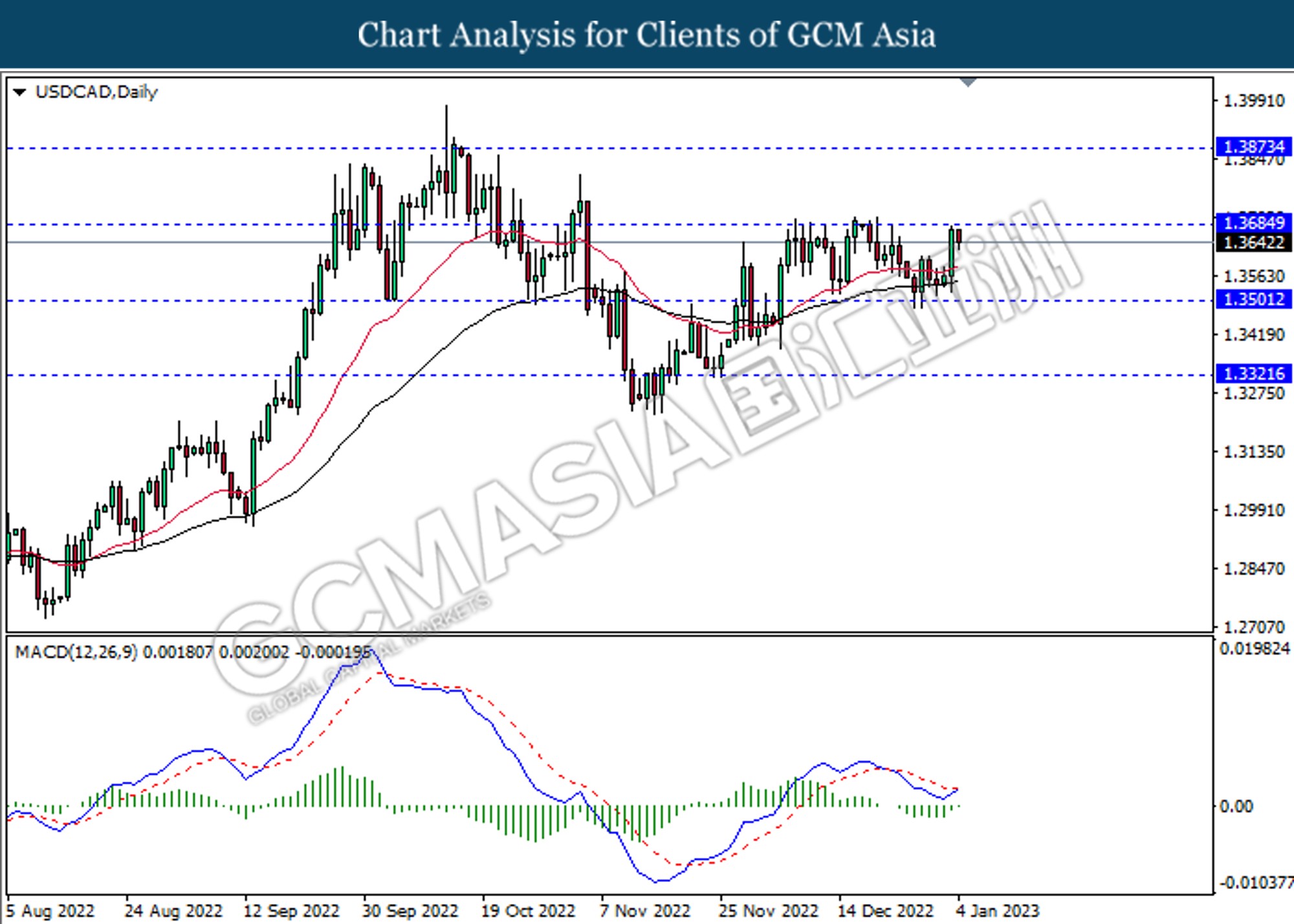This screenshot has width=1294, height=924.
Task: Open the USDCAD,Daily chart dropdown arrow
Action: (x=19, y=93)
